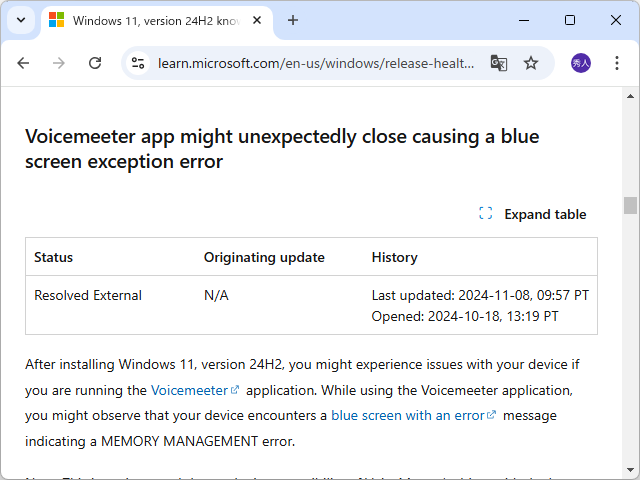
Task: Click the translate page icon
Action: pos(498,63)
